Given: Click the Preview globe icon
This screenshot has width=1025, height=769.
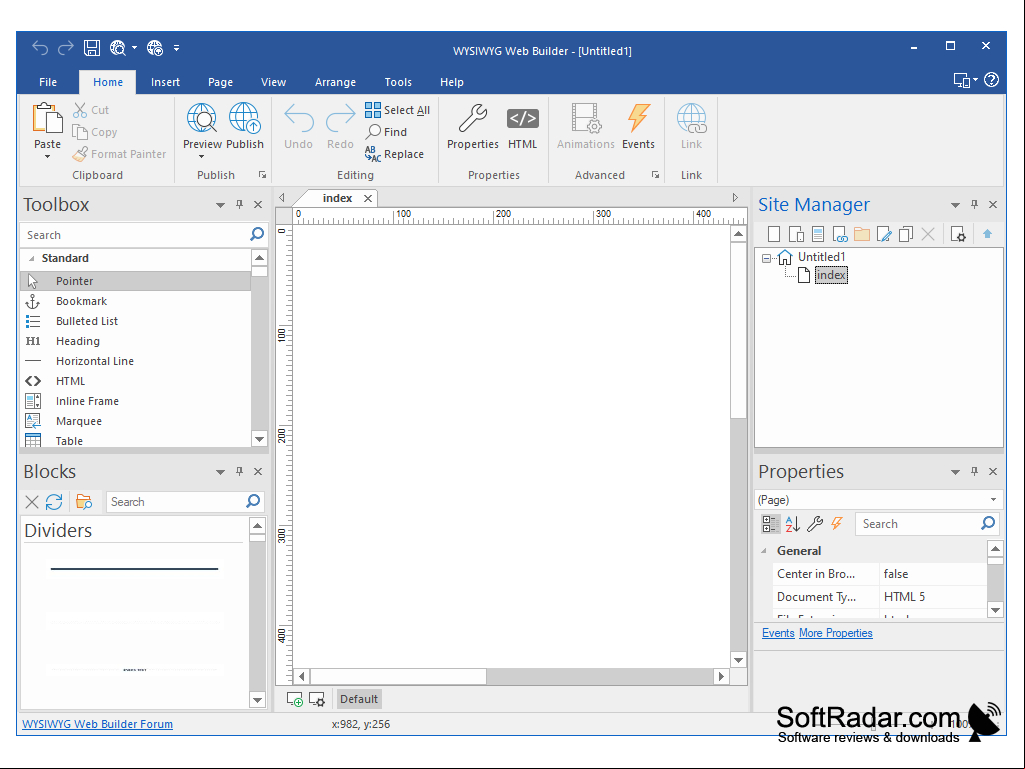Looking at the screenshot, I should tap(202, 118).
